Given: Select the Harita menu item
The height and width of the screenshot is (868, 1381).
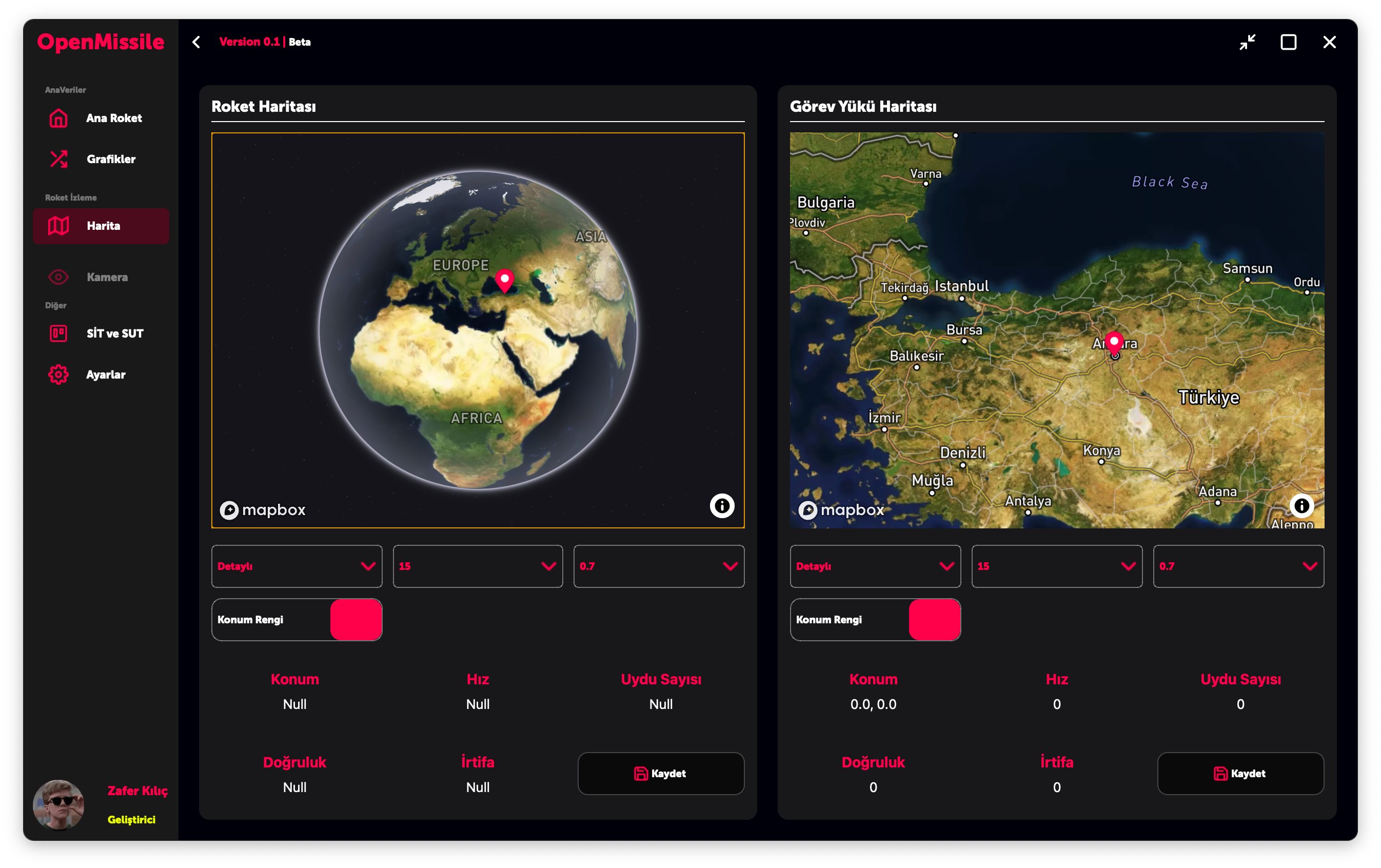Looking at the screenshot, I should [x=101, y=226].
